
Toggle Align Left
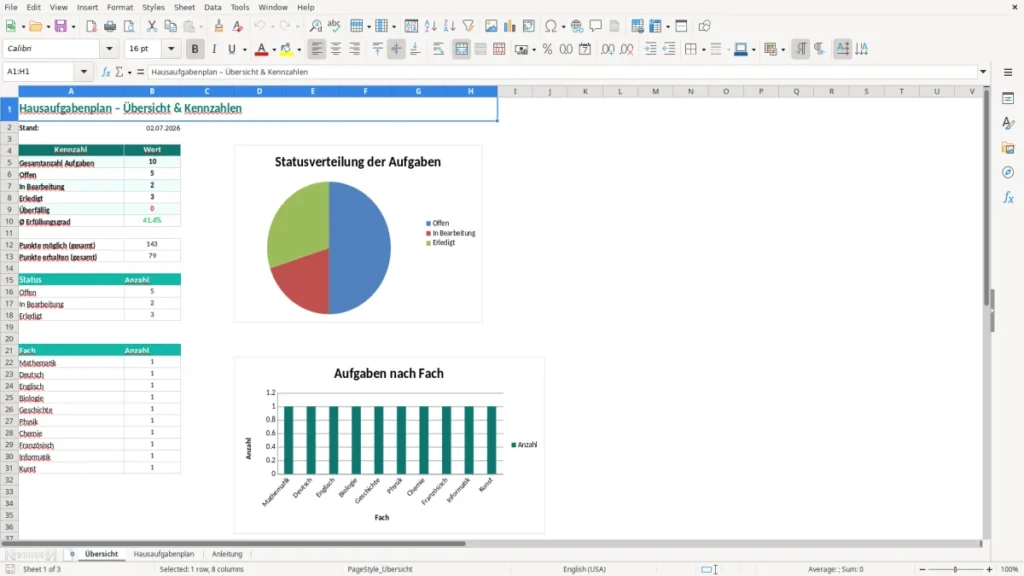[317, 49]
